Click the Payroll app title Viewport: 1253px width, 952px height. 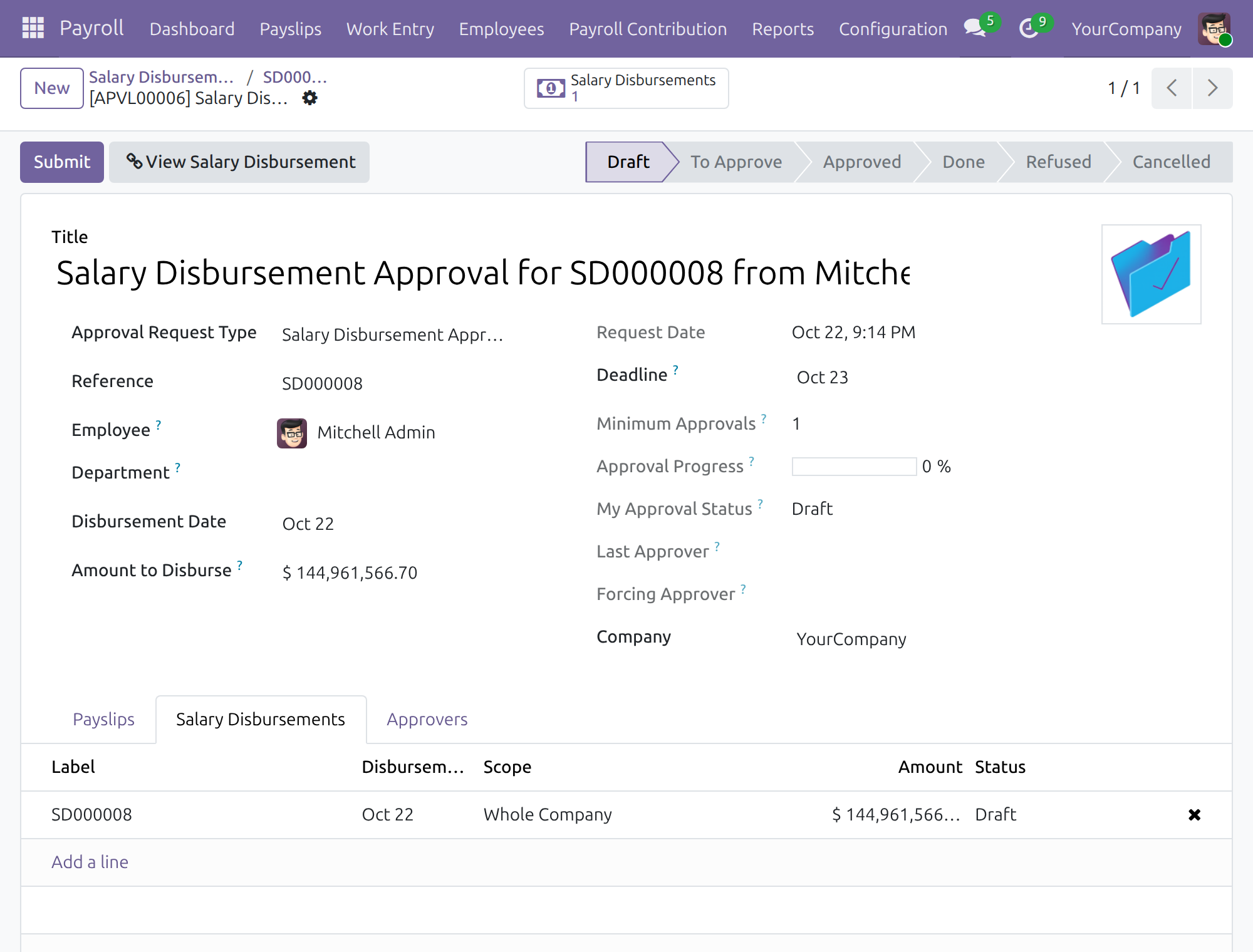tap(91, 28)
